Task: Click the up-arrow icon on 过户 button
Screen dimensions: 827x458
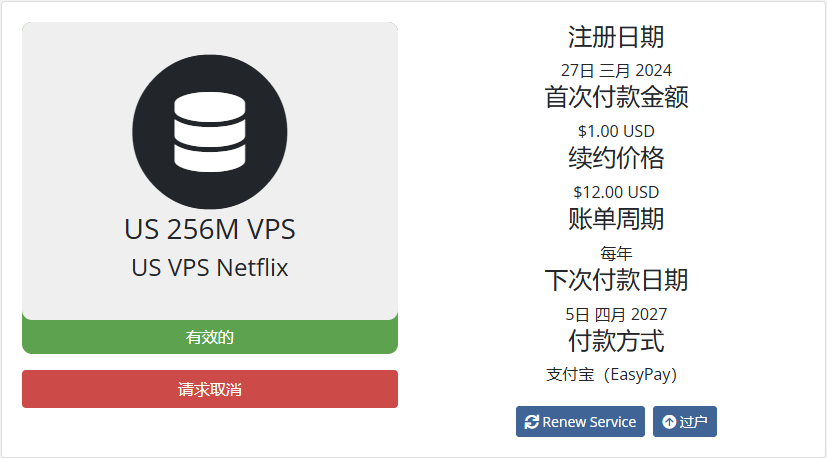Action: click(x=669, y=422)
